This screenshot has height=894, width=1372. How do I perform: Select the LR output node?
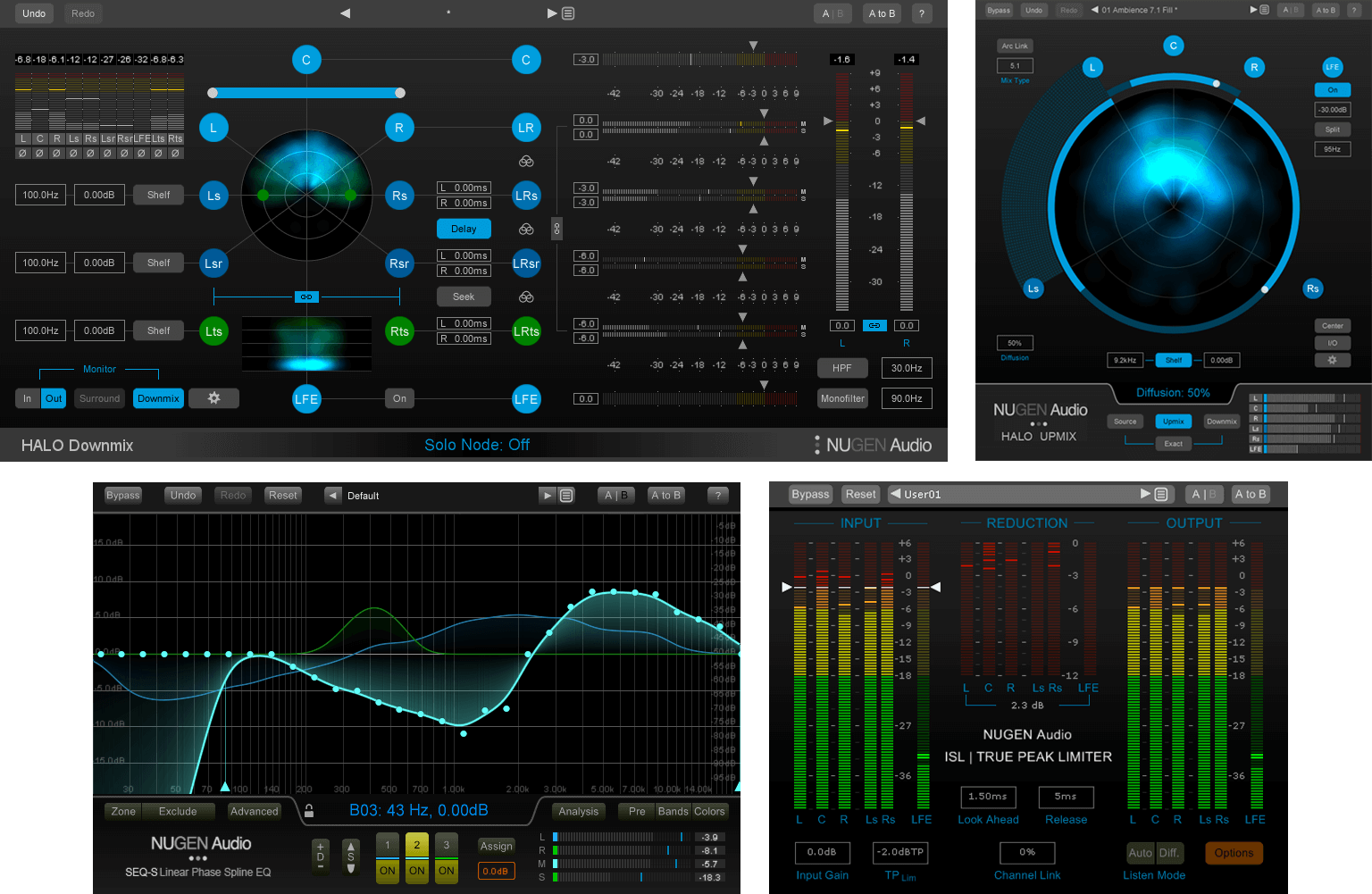click(526, 128)
